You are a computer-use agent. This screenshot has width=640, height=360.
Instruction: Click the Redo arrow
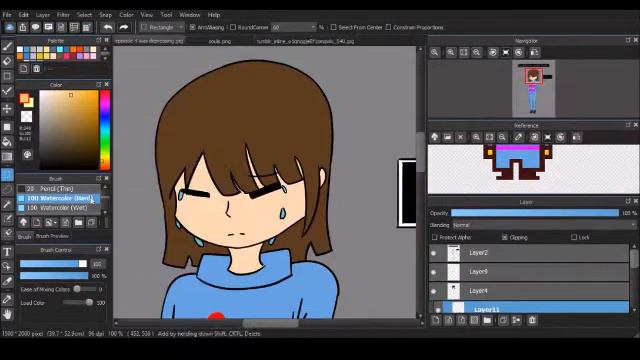124,27
